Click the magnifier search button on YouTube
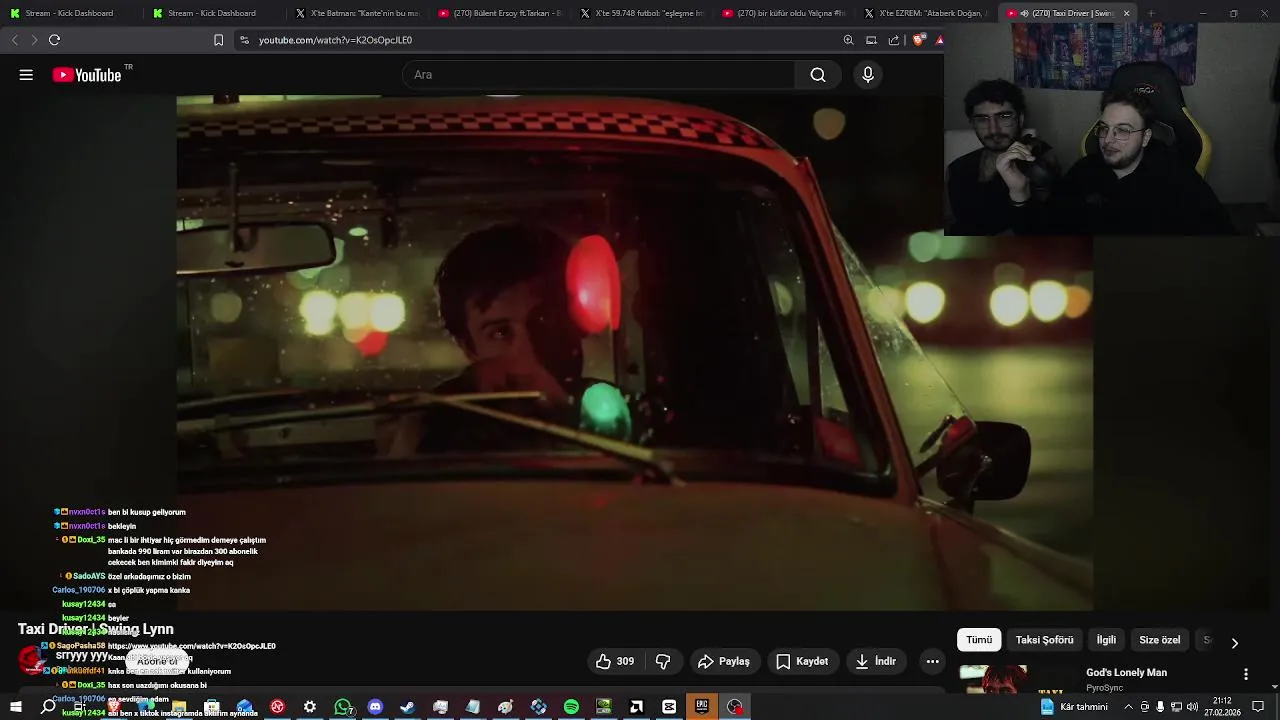Screen dimensions: 1280x720 tap(818, 75)
